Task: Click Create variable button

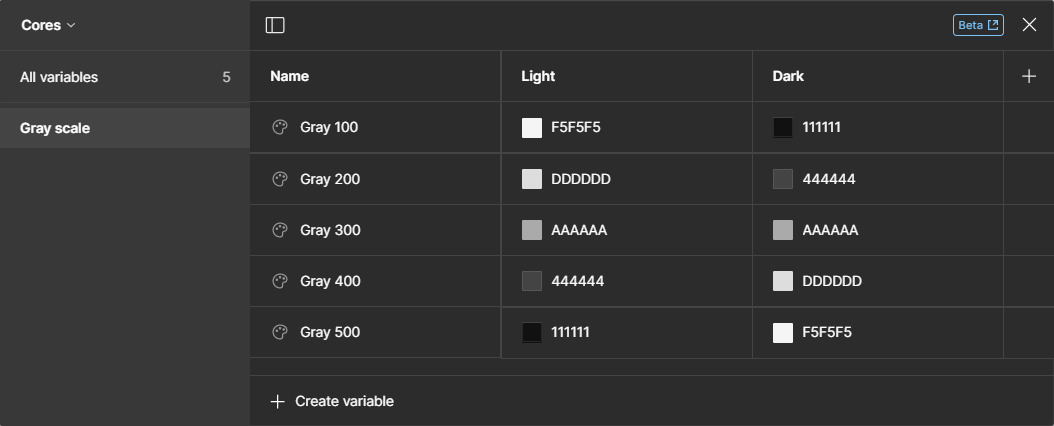Action: 331,401
